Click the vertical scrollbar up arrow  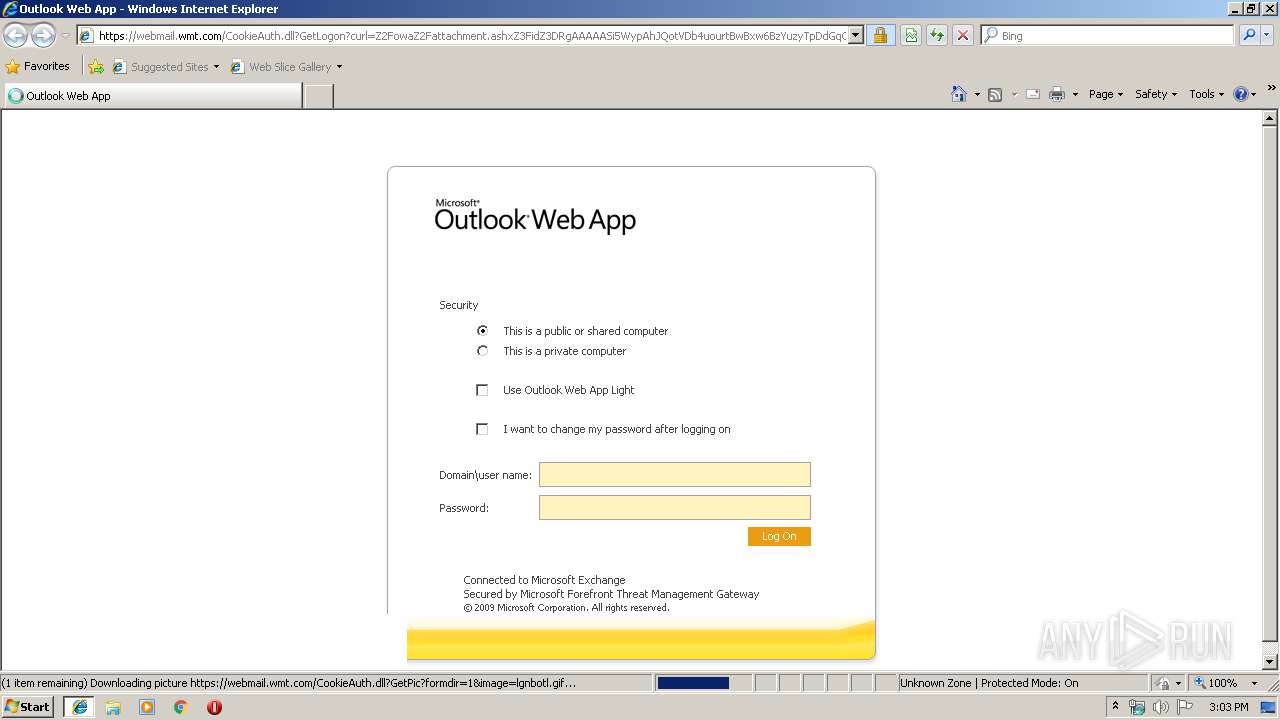coord(1271,118)
